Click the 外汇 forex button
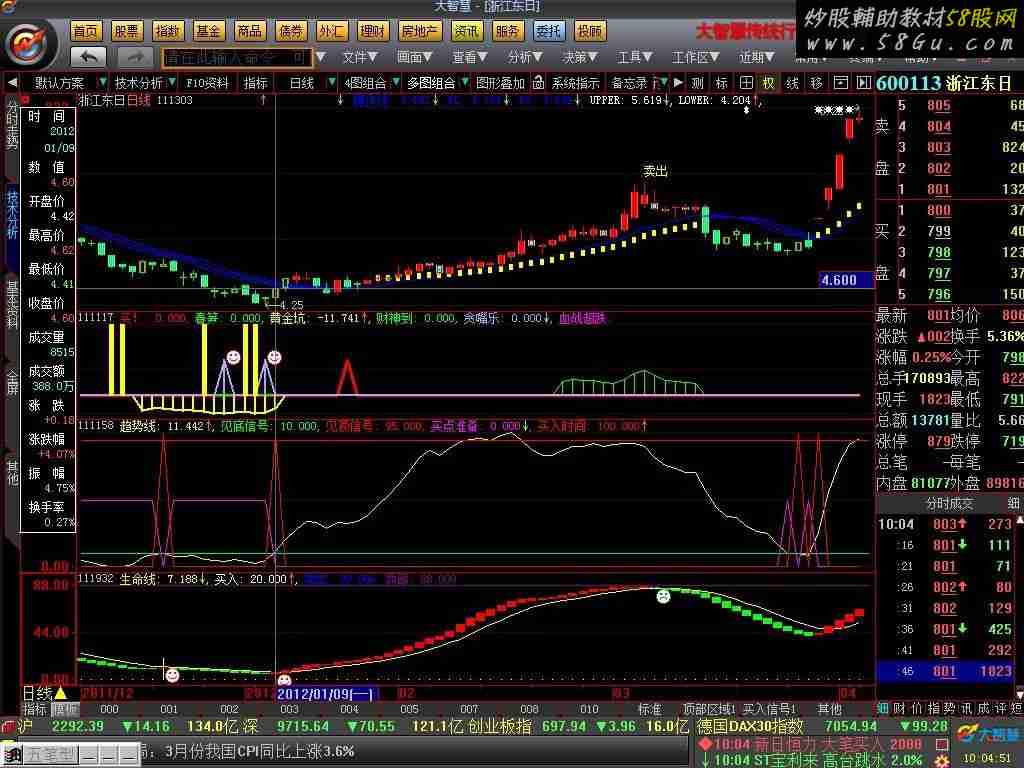1024x768 pixels. [332, 31]
